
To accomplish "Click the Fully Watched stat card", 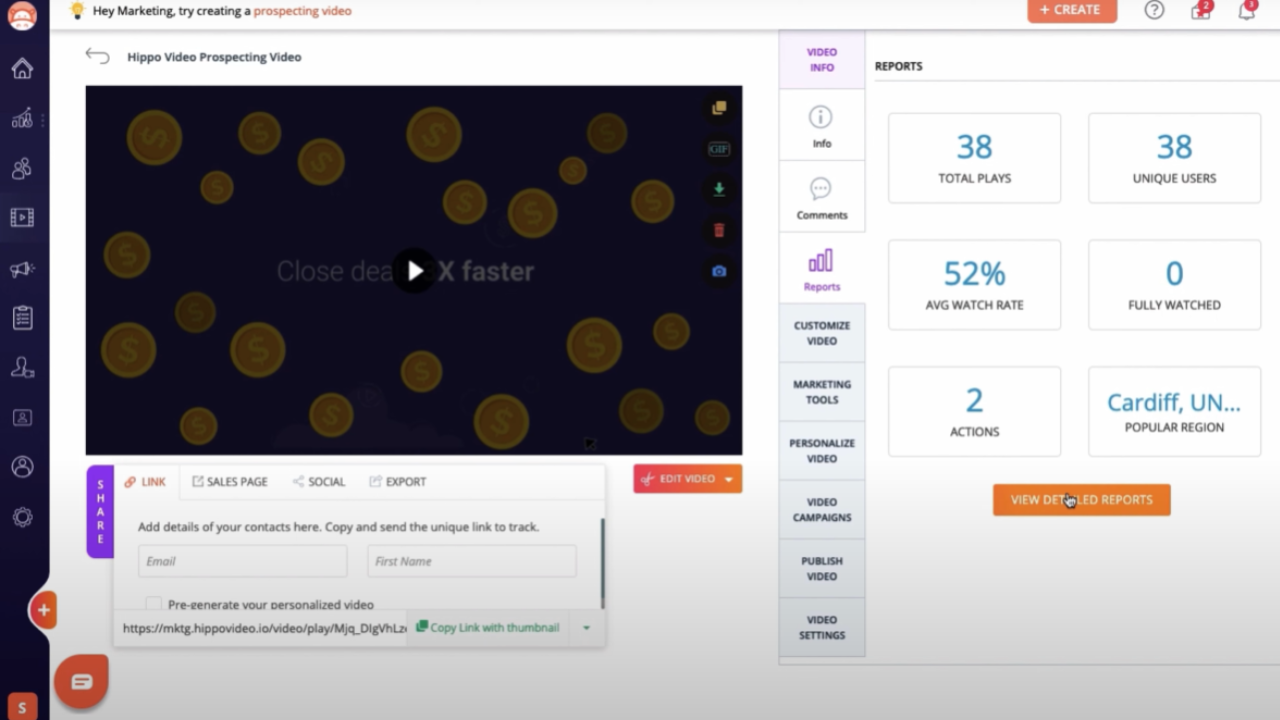I will pos(1174,285).
